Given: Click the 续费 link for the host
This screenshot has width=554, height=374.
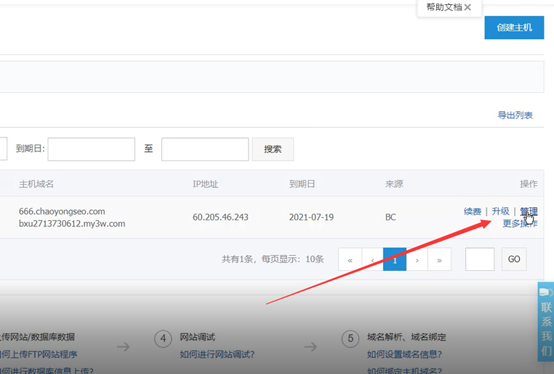Looking at the screenshot, I should [x=472, y=212].
